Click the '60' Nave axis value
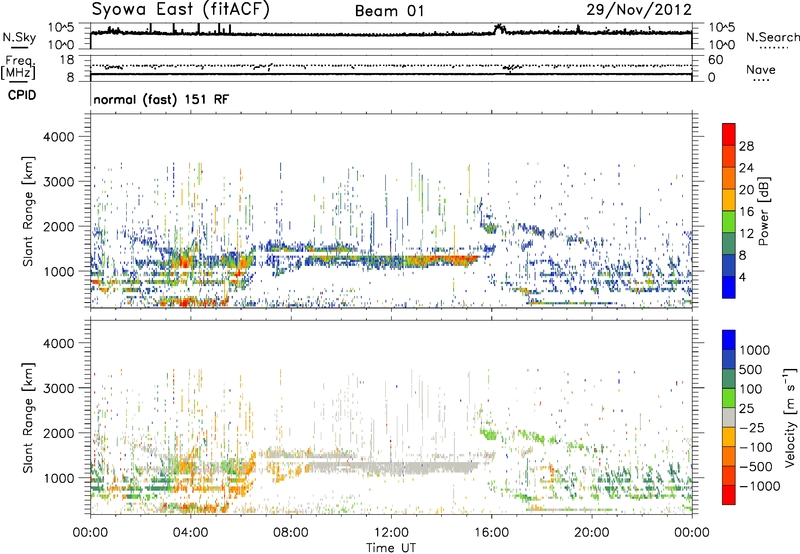 pyautogui.click(x=716, y=60)
